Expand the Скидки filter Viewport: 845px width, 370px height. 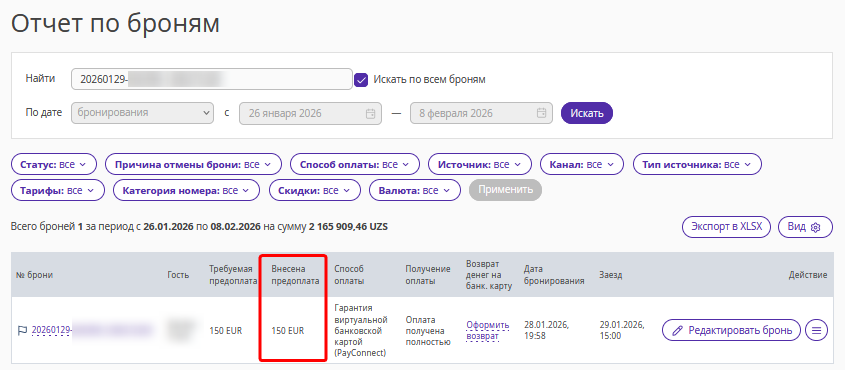tap(314, 190)
